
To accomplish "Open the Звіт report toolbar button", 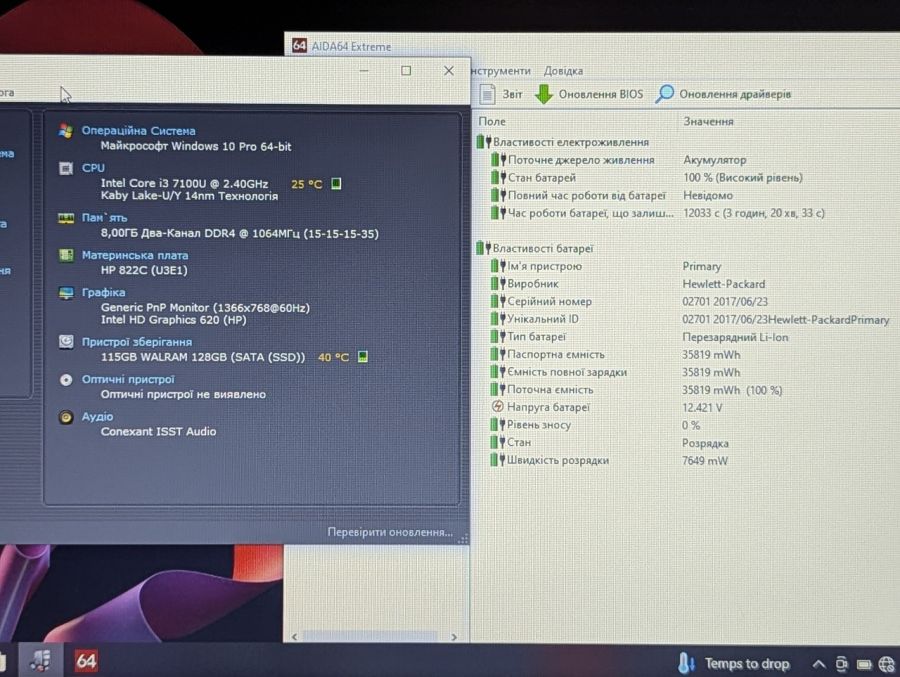I will 501,94.
